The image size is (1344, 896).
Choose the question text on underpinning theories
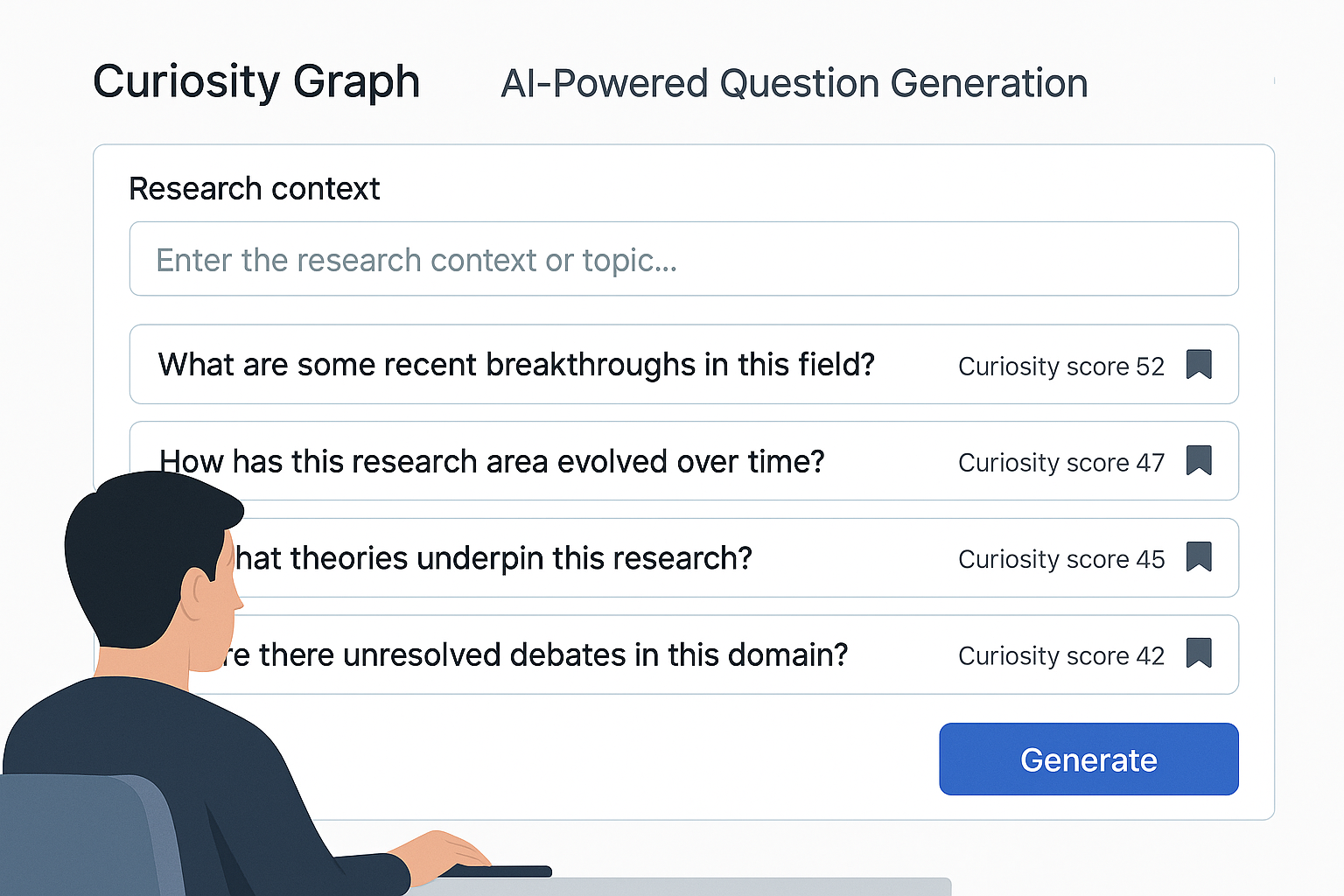[494, 558]
